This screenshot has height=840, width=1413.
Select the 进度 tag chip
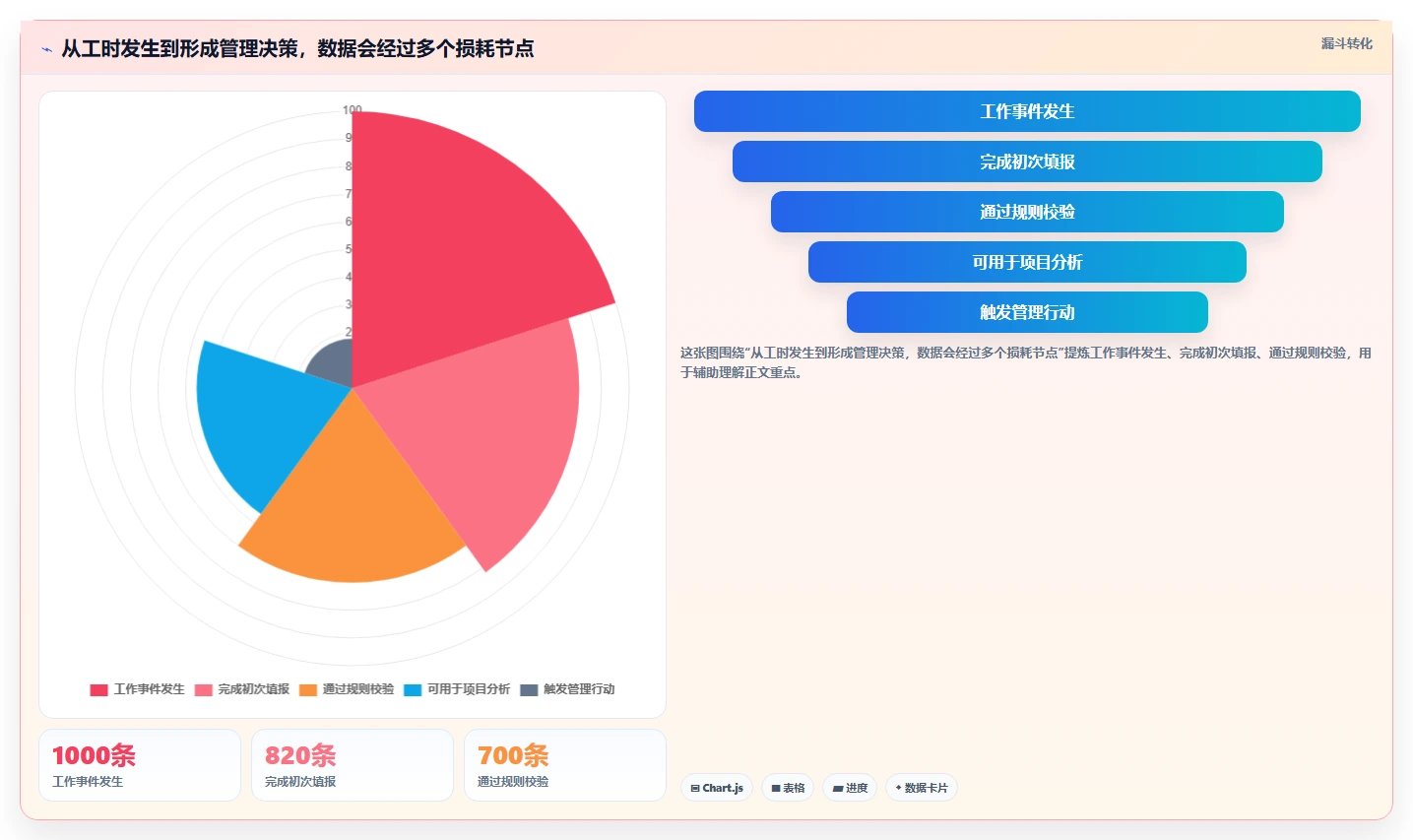pos(850,788)
